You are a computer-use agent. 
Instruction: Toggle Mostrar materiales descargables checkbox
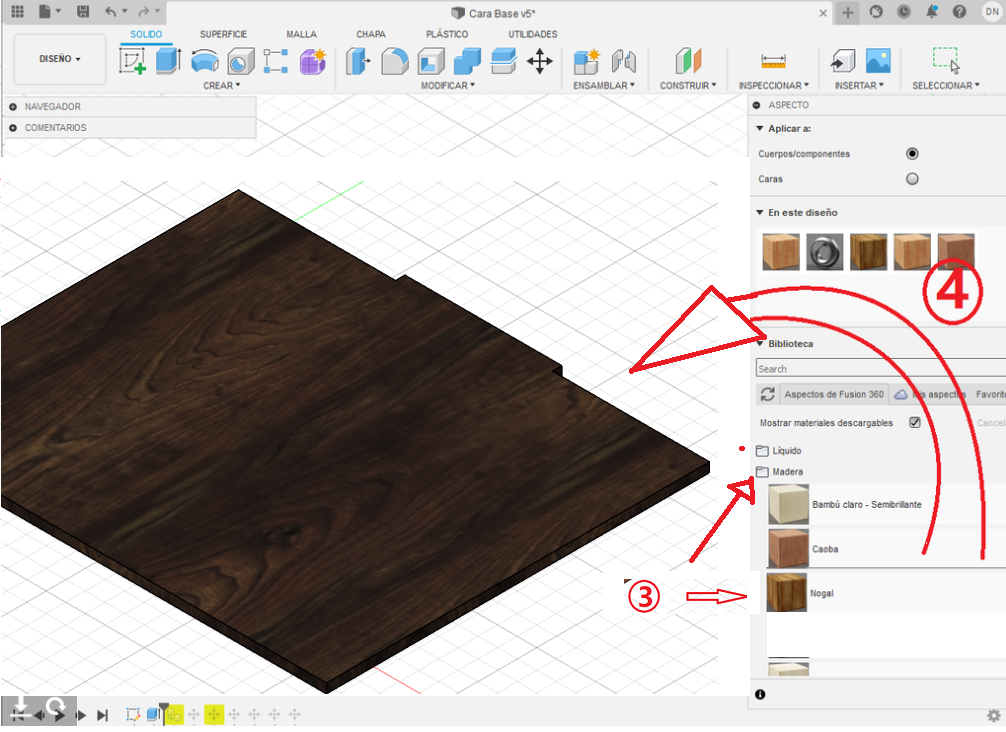915,422
